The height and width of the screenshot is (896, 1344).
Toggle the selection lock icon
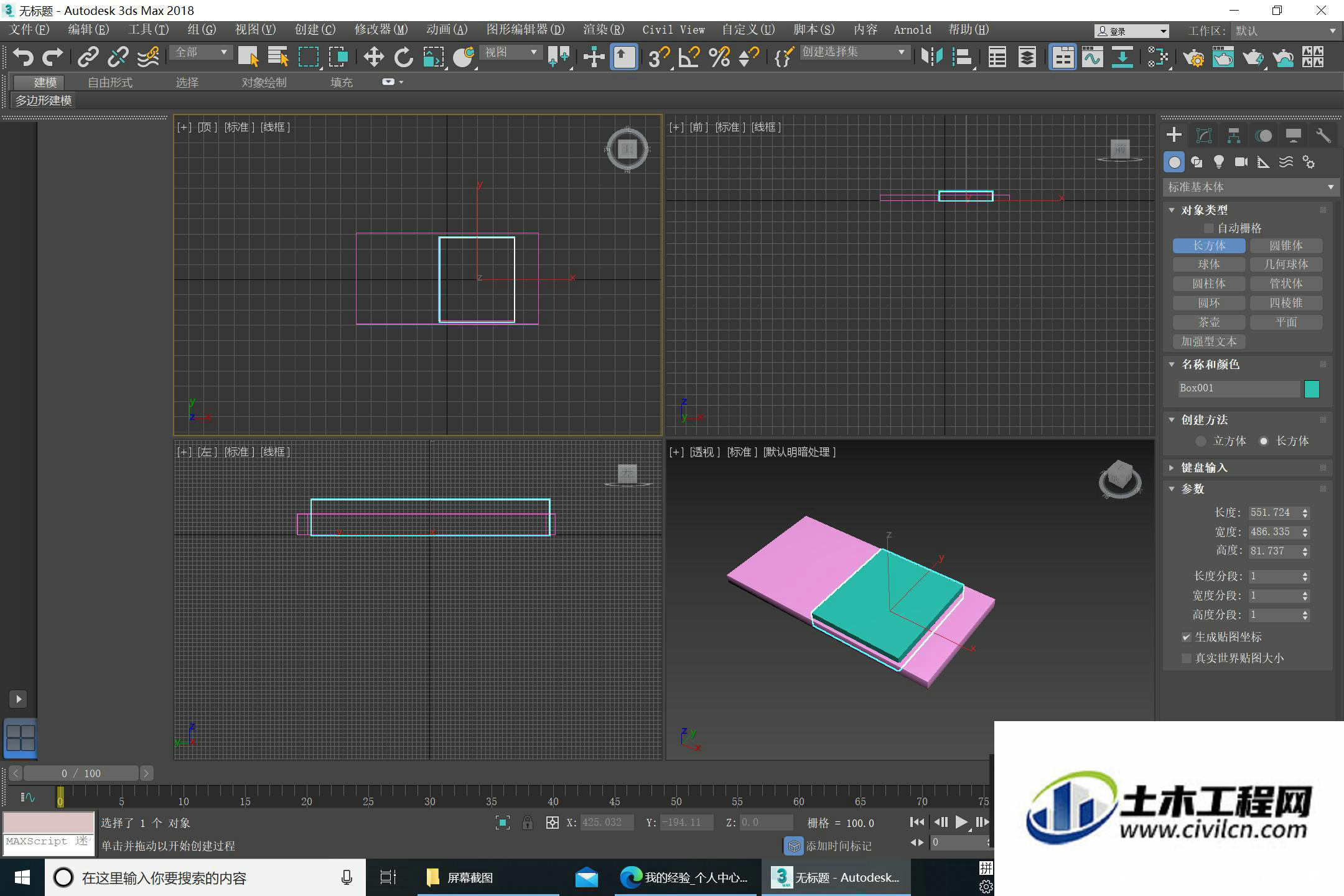(x=527, y=823)
